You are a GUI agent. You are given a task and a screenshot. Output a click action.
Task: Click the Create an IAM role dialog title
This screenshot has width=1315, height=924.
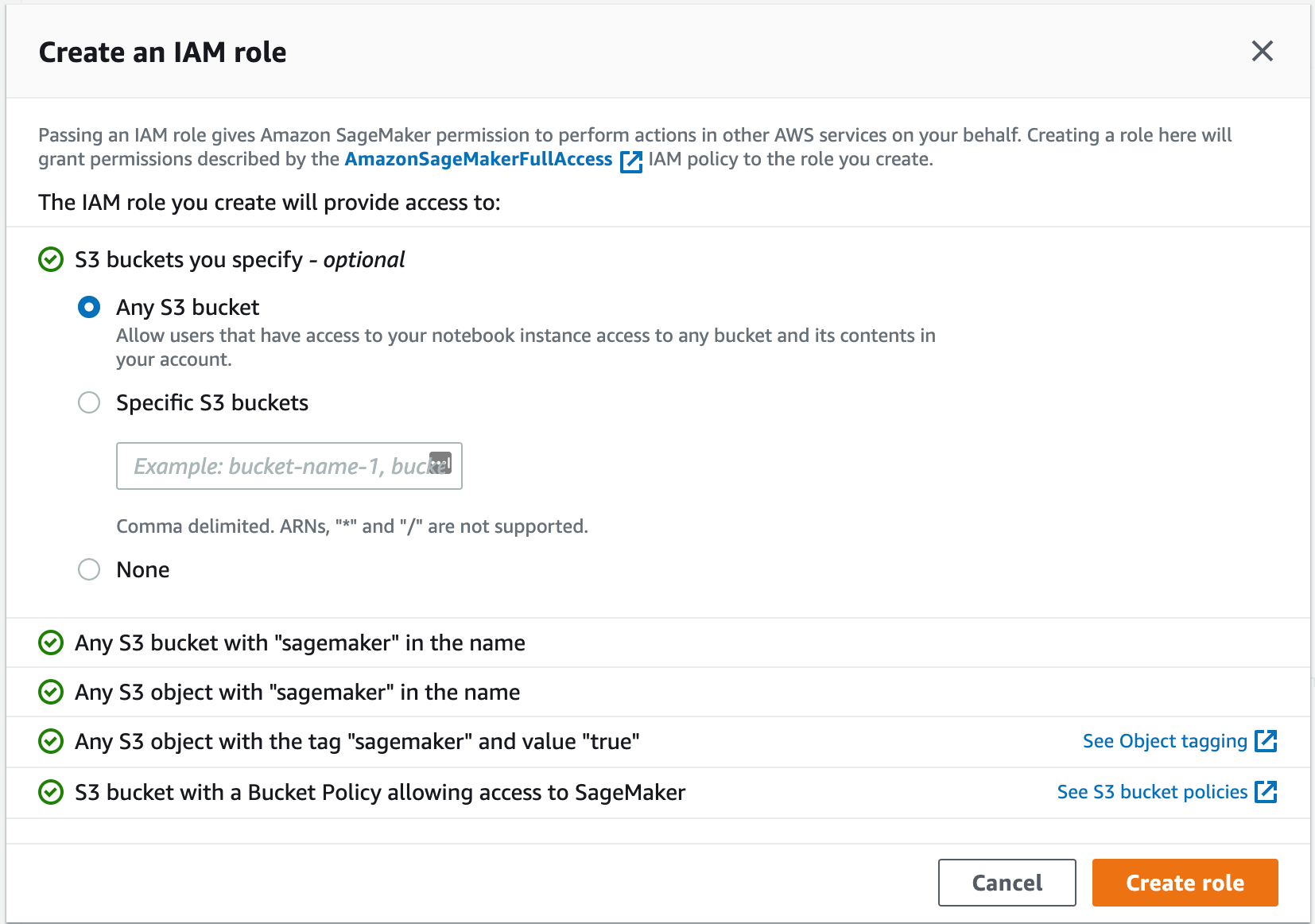coord(162,52)
